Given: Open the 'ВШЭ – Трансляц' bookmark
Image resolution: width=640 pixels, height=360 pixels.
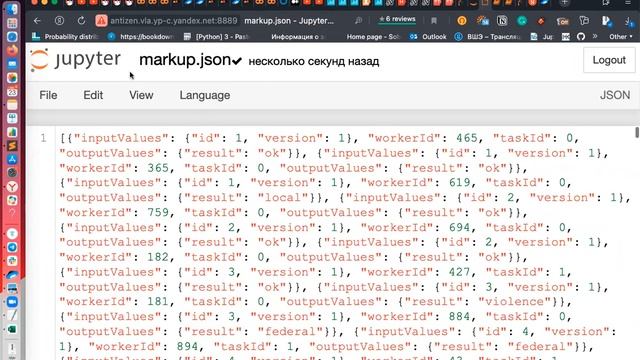Looking at the screenshot, I should coord(487,37).
